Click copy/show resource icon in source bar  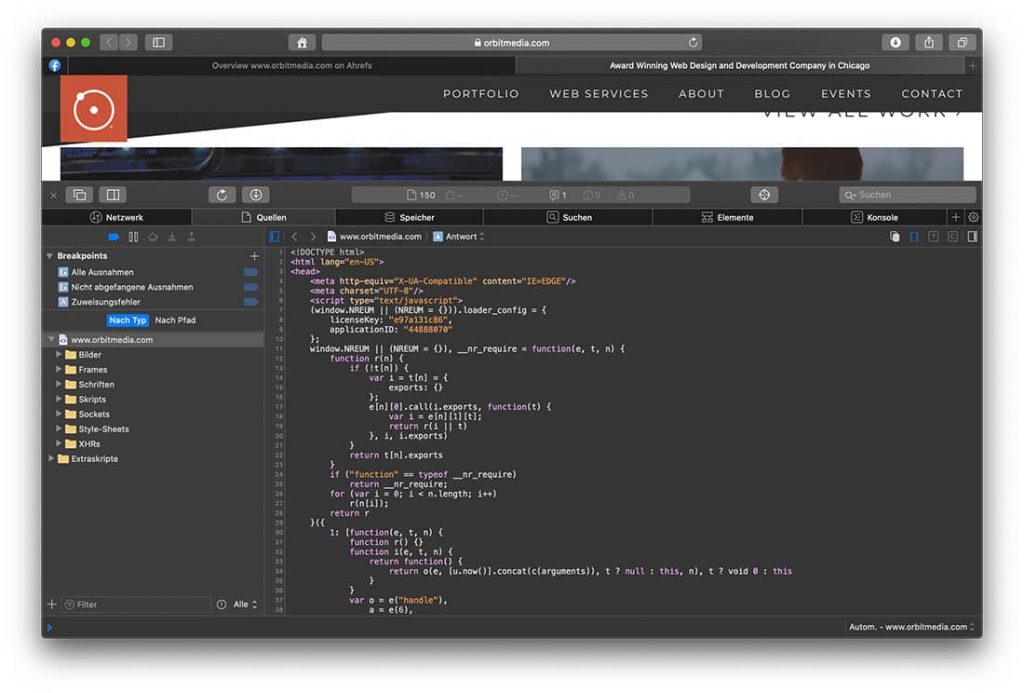pyautogui.click(x=895, y=236)
